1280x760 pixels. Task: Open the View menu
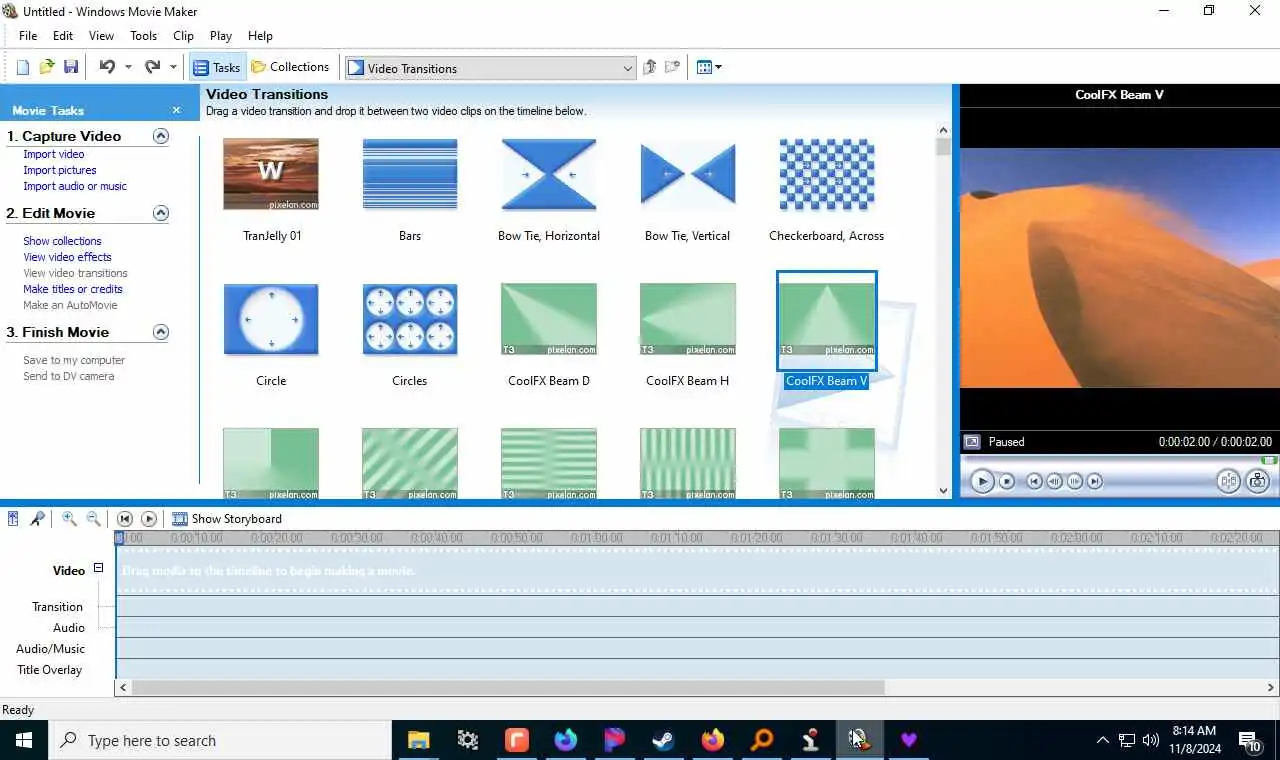(x=101, y=35)
